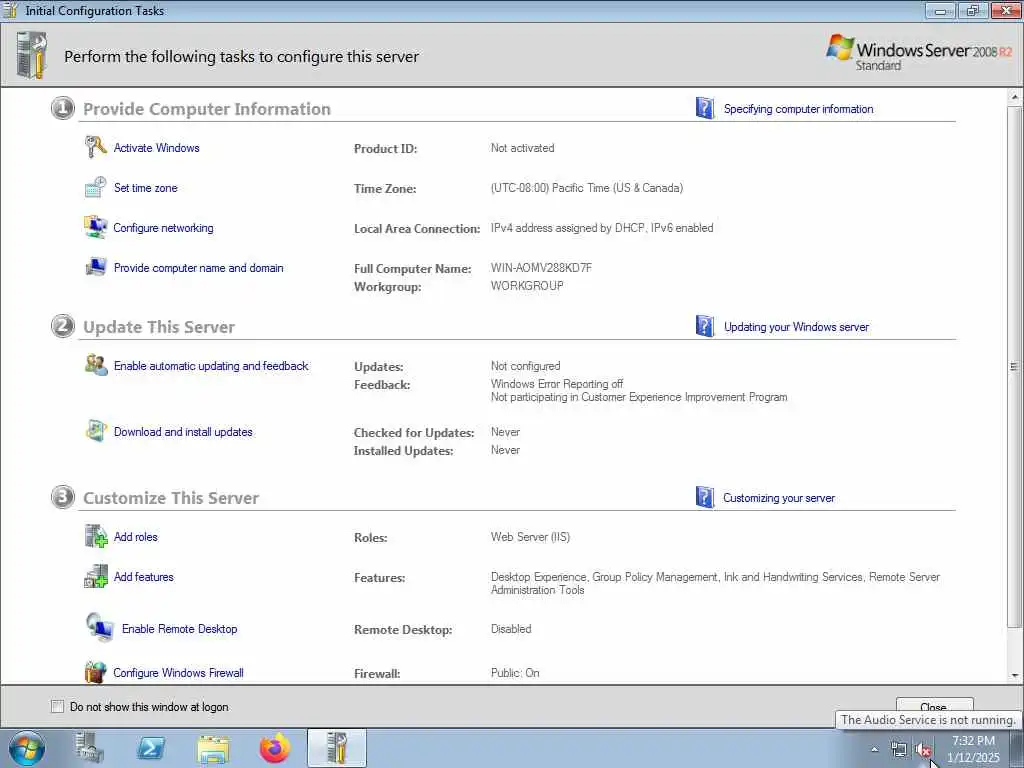Click help icon beside Updating your Windows server

pyautogui.click(x=705, y=326)
